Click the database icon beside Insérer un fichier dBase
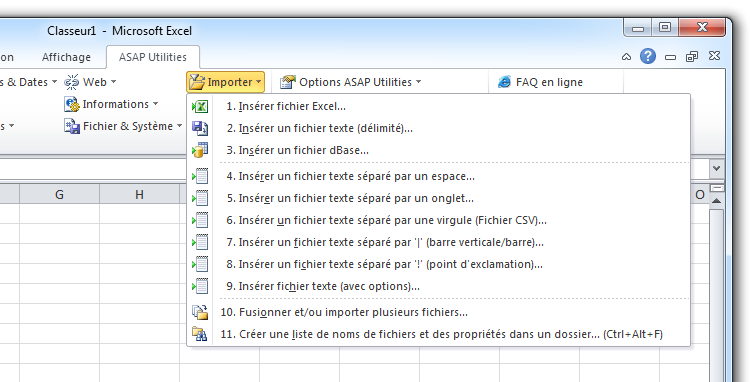 click(x=200, y=150)
